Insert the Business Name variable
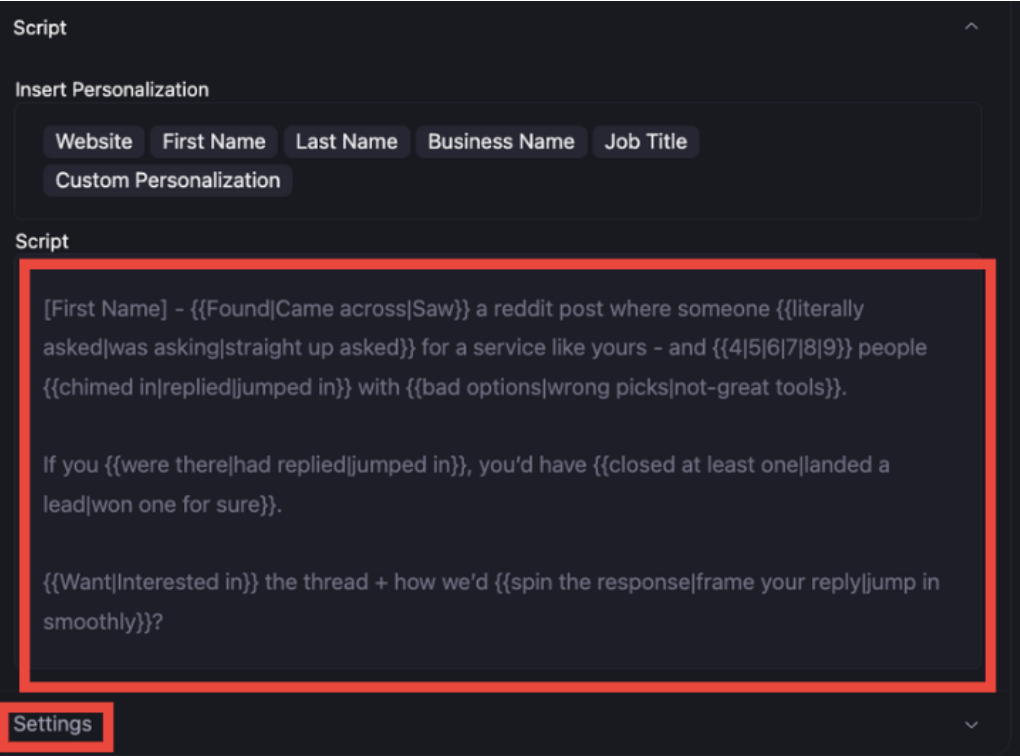 coord(500,141)
